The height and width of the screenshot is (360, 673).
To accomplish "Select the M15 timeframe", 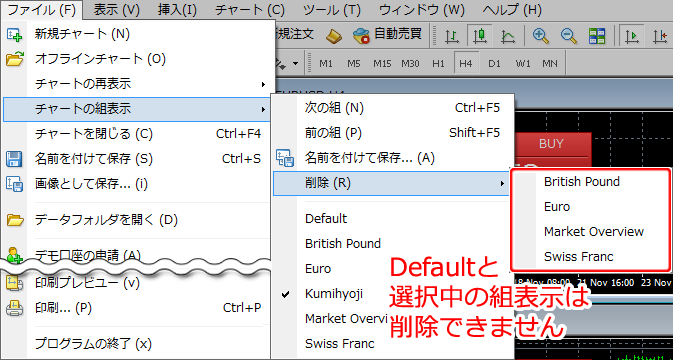I will [x=382, y=64].
